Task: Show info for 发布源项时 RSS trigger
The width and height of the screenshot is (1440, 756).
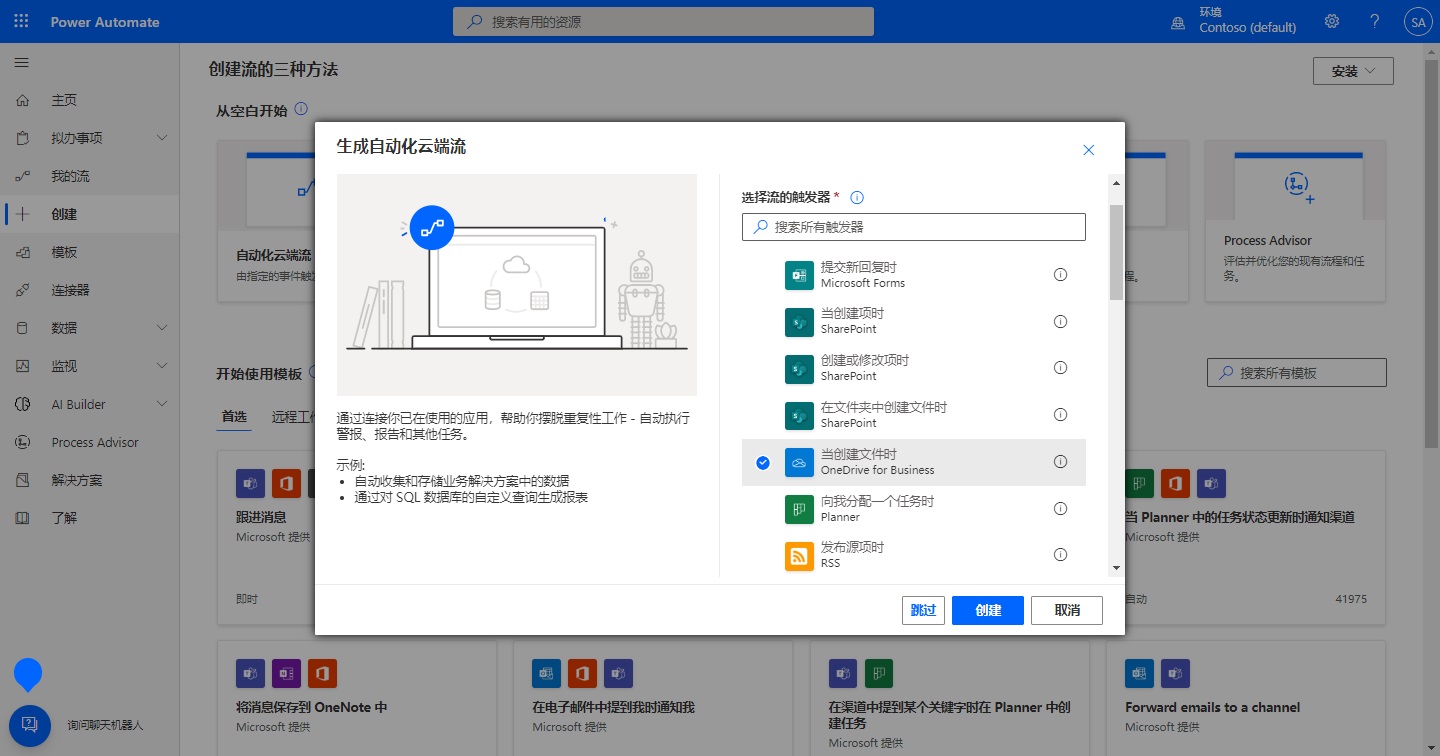Action: point(1060,555)
